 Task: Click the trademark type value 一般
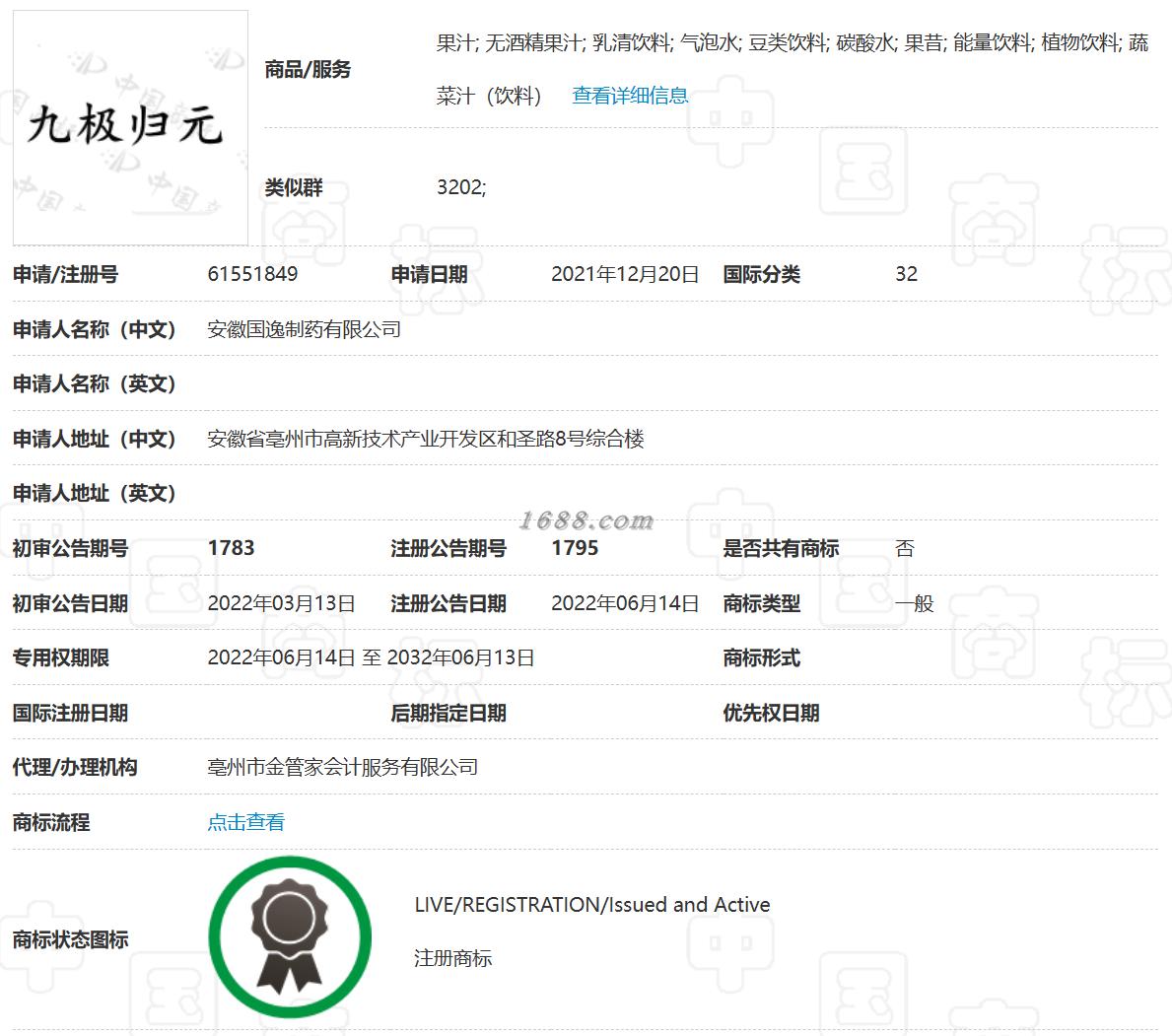pyautogui.click(x=914, y=603)
